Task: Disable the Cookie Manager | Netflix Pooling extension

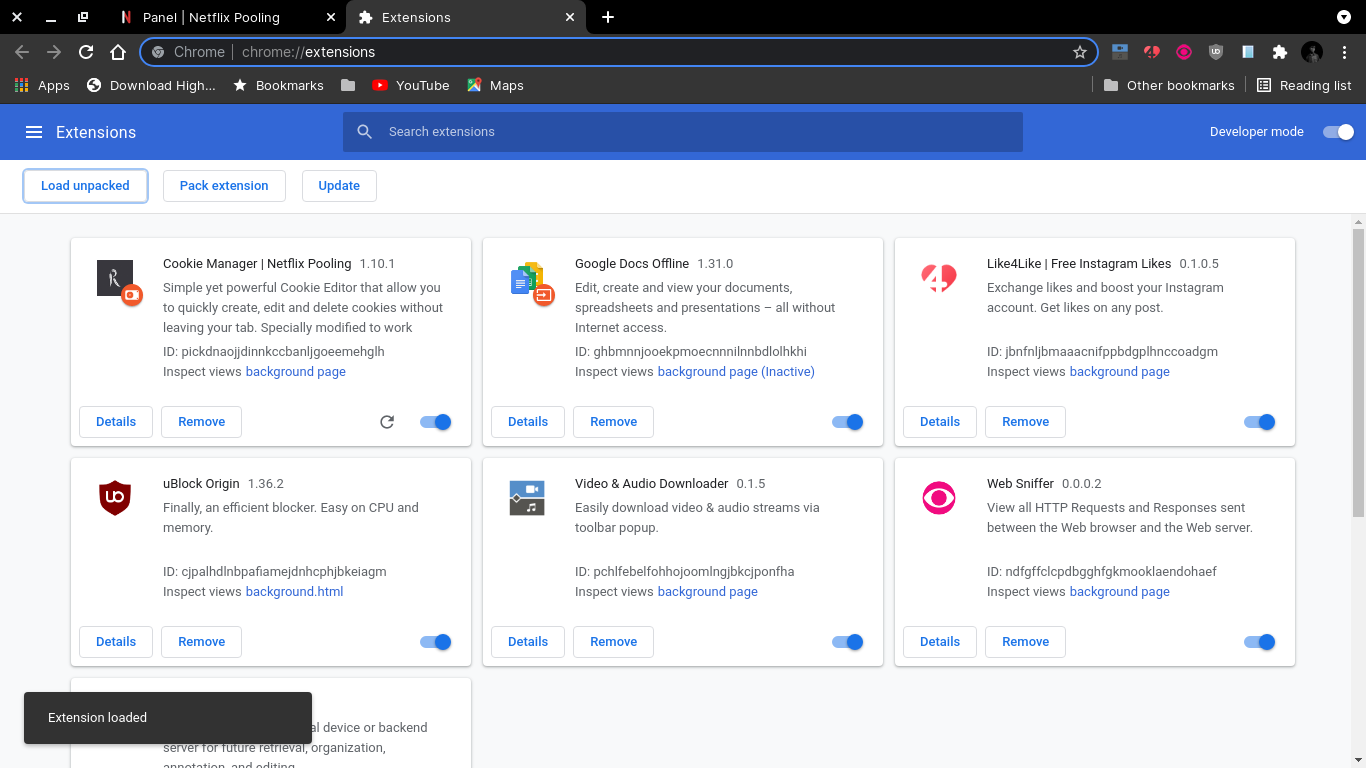Action: pos(436,422)
